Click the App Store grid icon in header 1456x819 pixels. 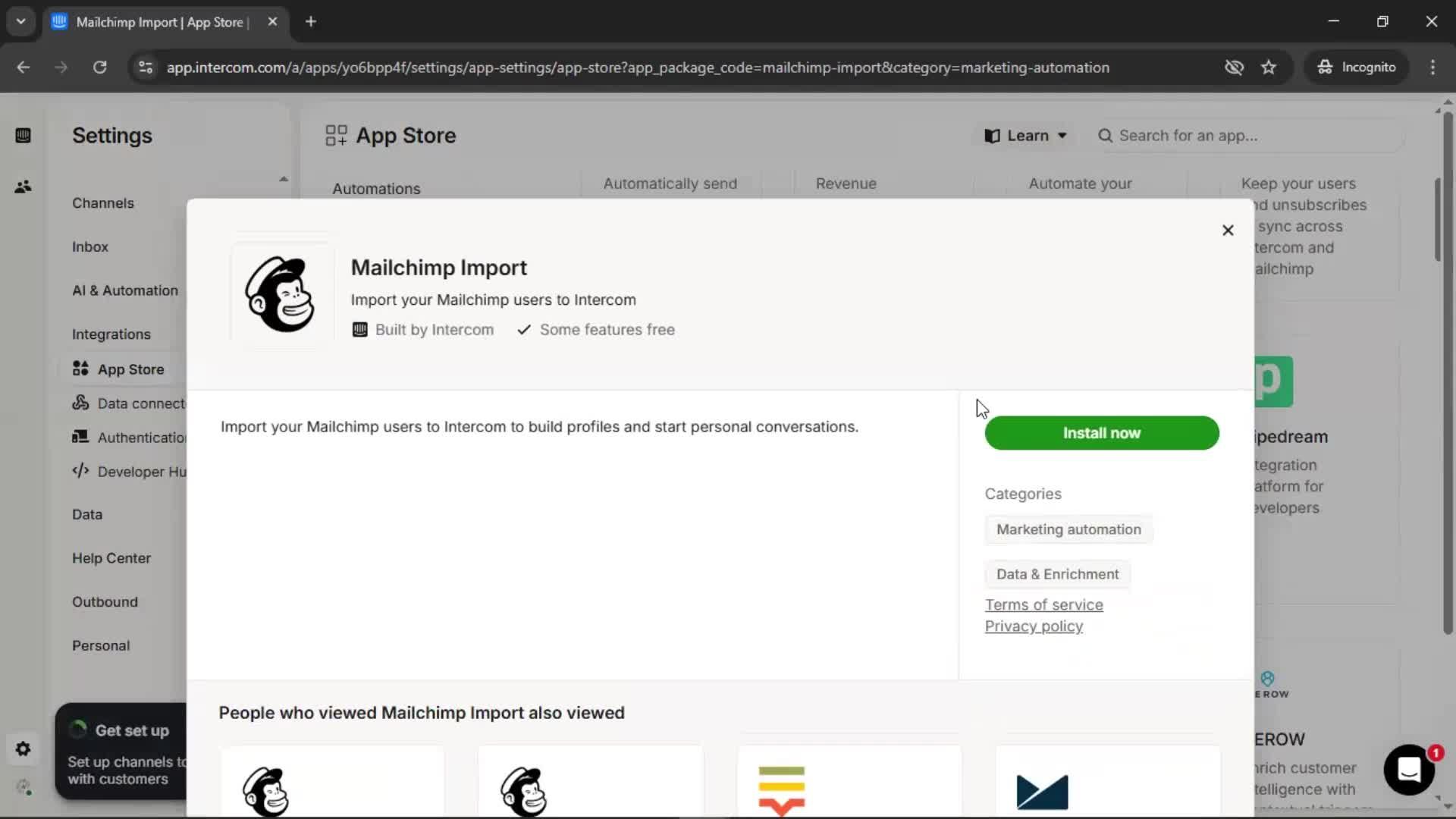(x=336, y=136)
